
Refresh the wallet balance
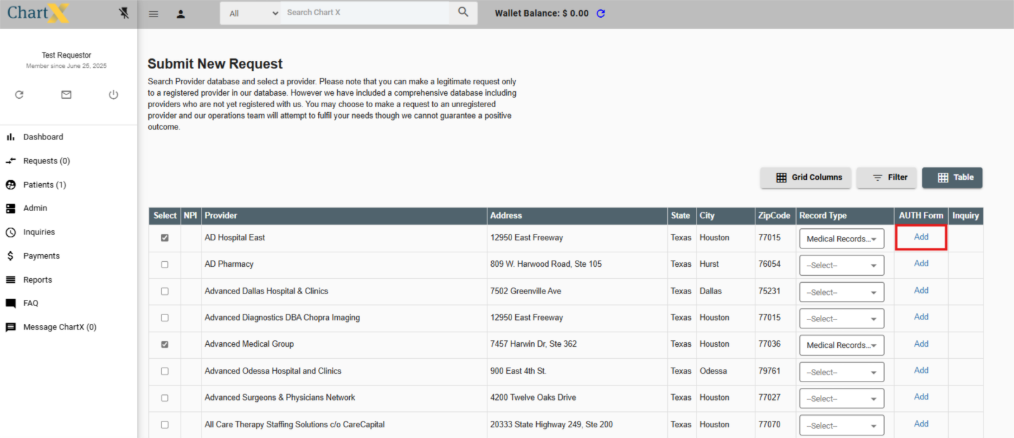601,13
